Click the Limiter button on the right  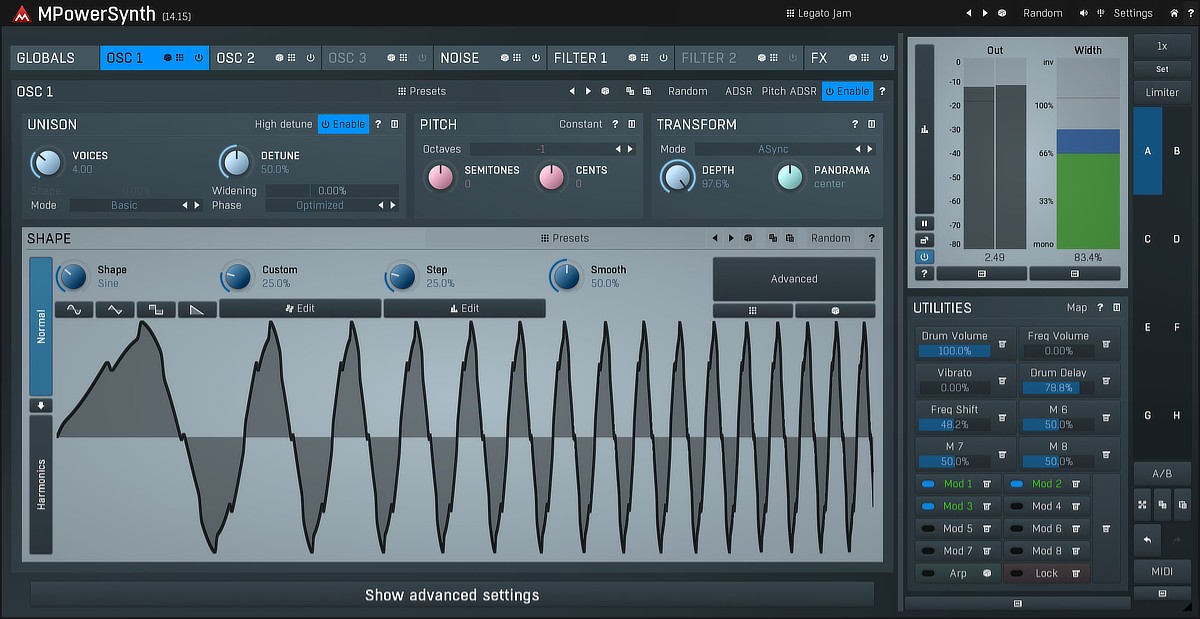pyautogui.click(x=1162, y=91)
